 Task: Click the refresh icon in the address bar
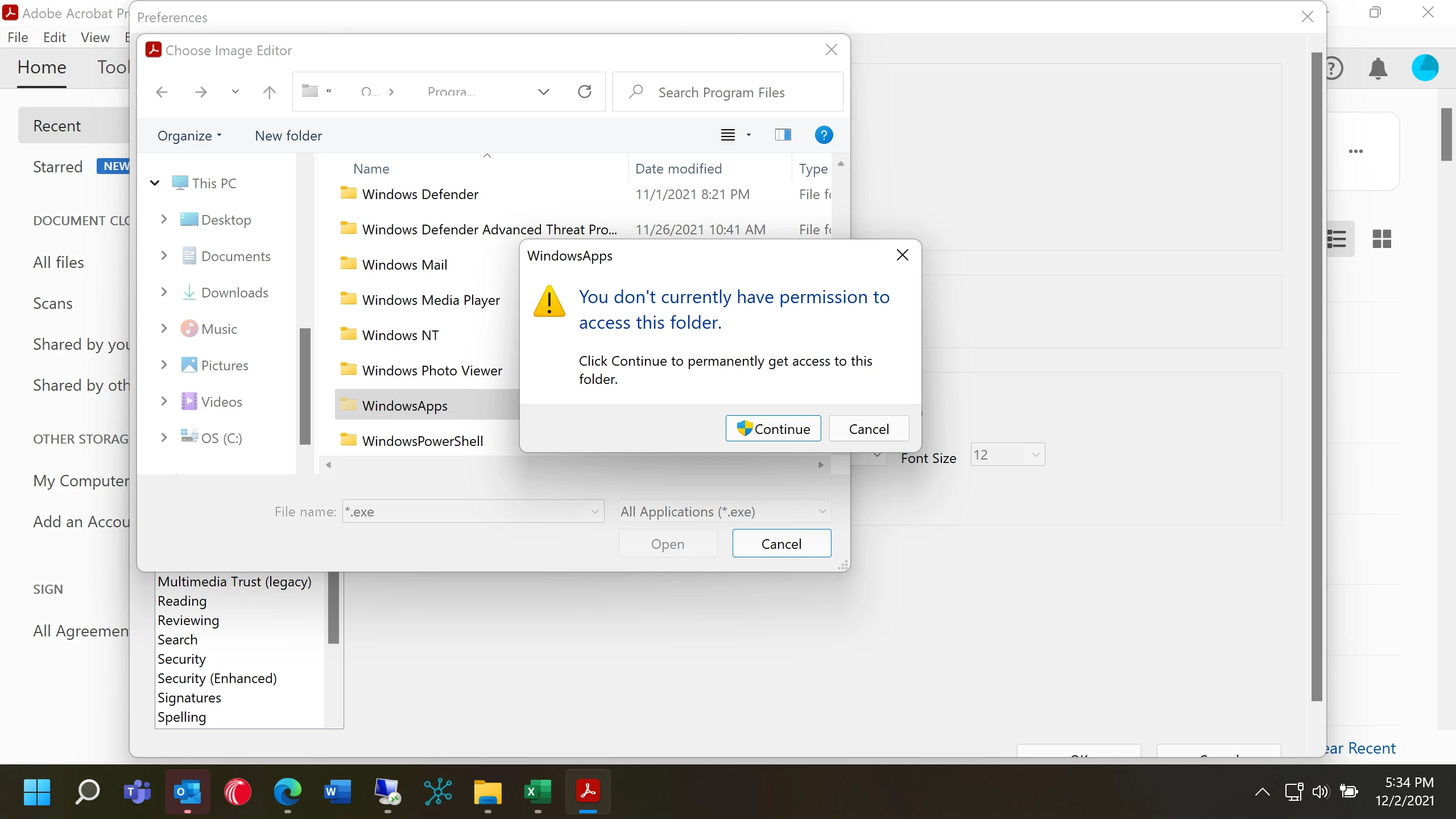[x=585, y=92]
